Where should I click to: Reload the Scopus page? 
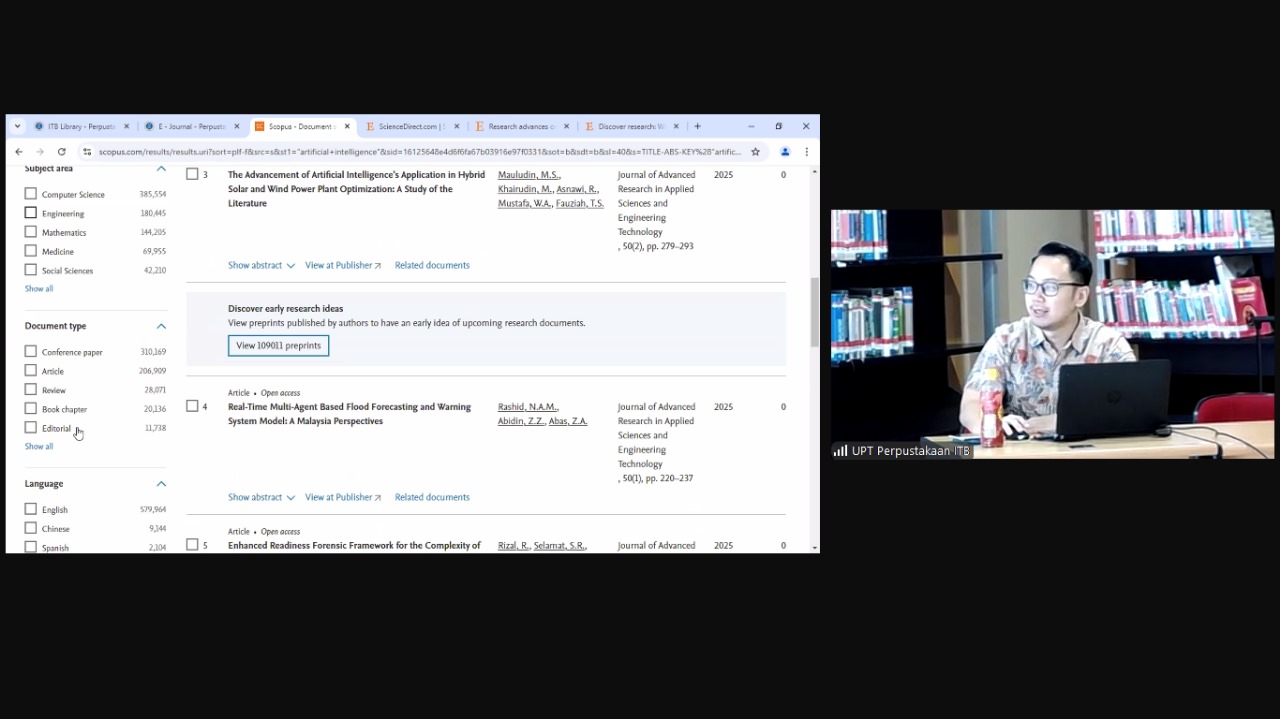[61, 152]
